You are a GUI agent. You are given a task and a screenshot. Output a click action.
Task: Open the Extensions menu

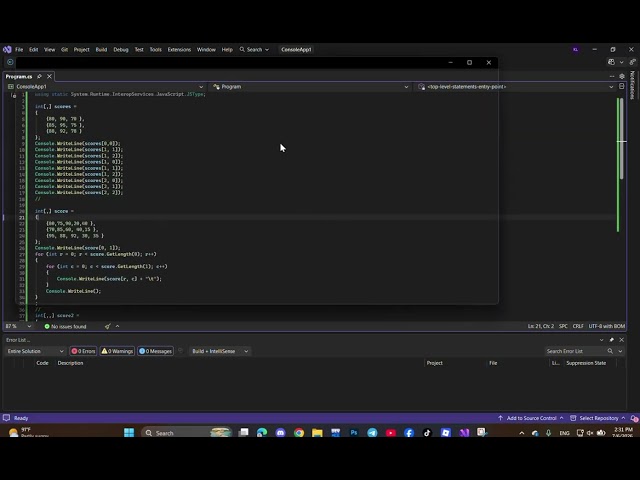tap(179, 49)
